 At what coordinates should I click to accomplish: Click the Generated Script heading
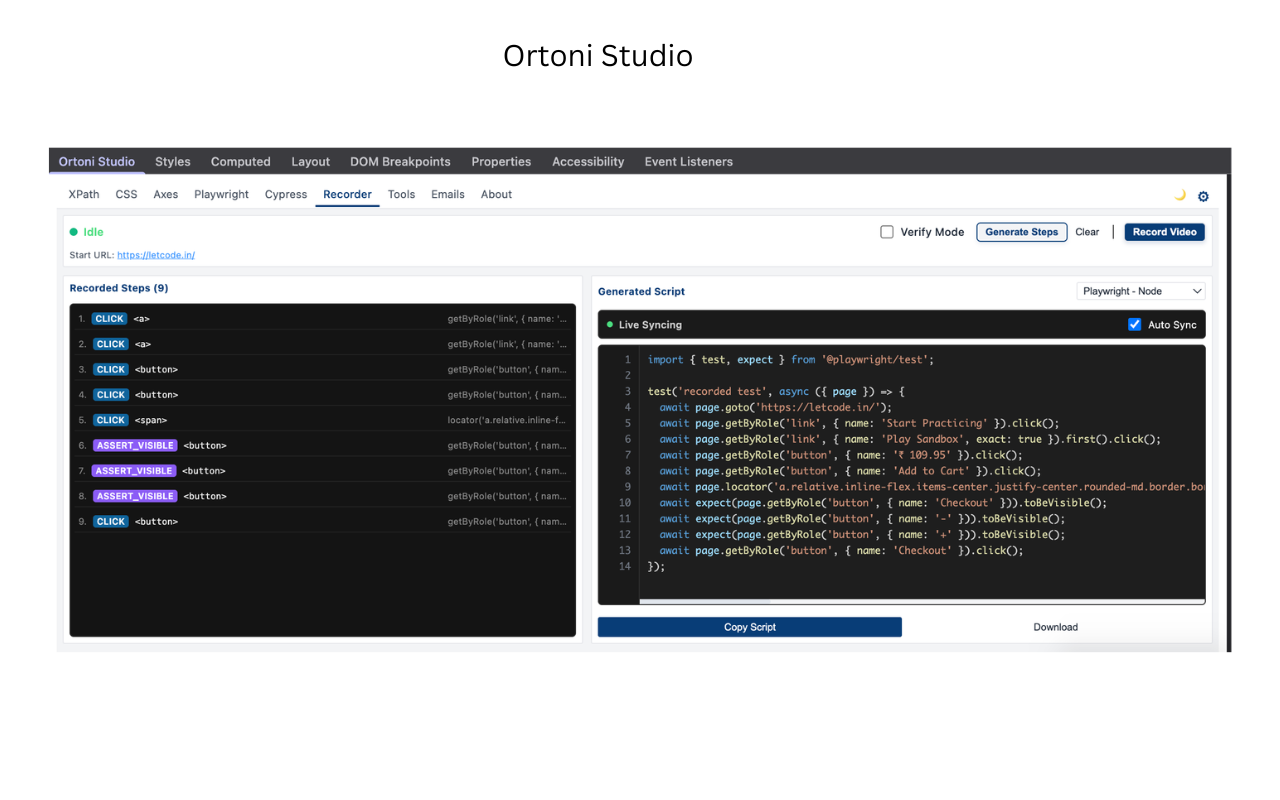coord(641,292)
